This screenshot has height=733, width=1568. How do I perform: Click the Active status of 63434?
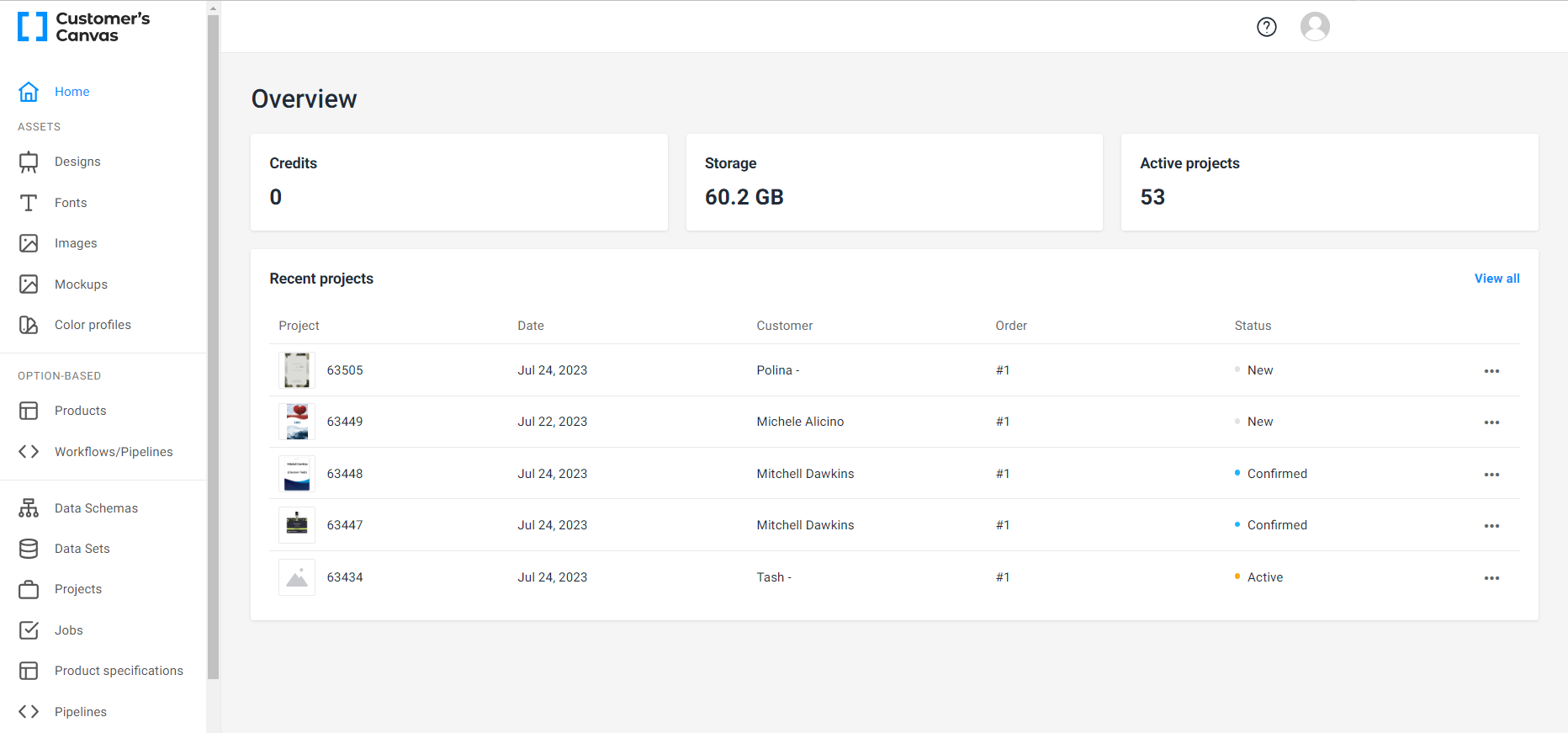[1265, 577]
